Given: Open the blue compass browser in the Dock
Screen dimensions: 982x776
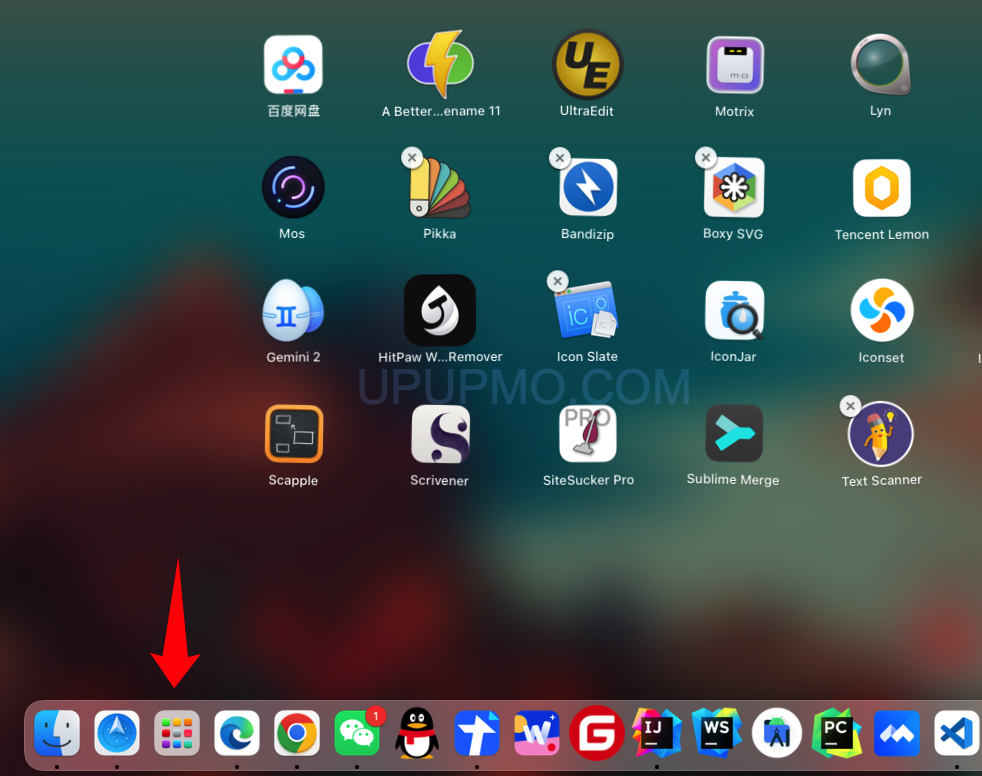Looking at the screenshot, I should point(116,733).
